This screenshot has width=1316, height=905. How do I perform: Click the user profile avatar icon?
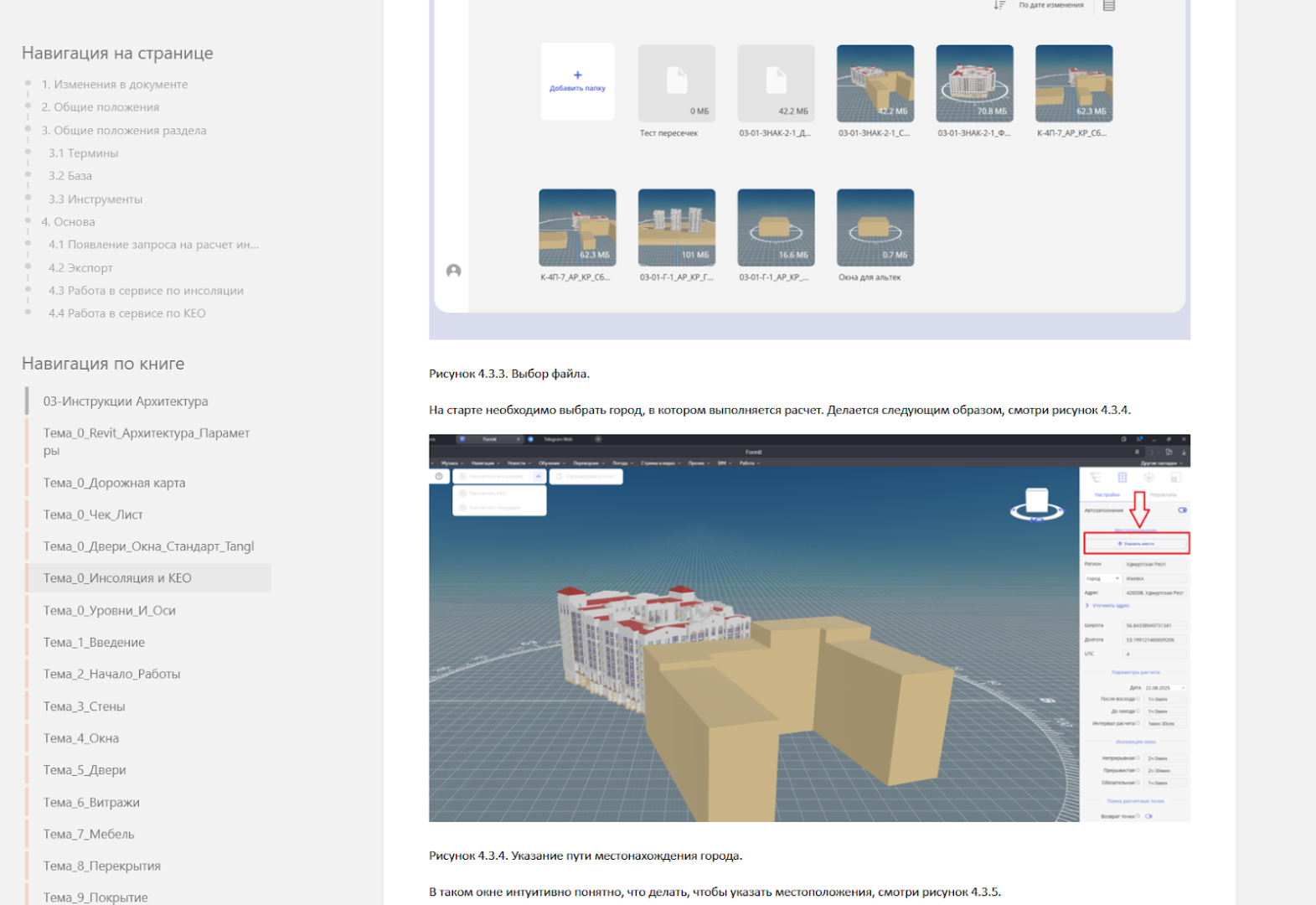pos(453,271)
